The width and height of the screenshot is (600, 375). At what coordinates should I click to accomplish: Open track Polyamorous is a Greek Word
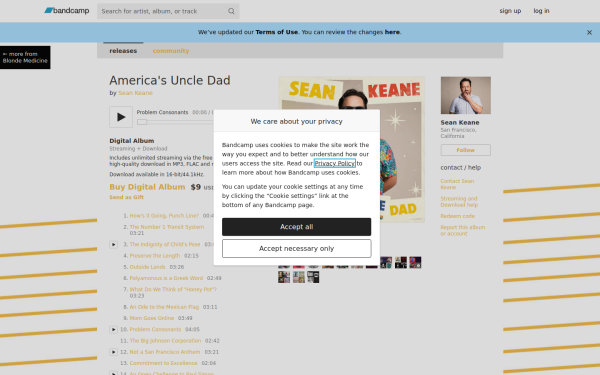[166, 278]
